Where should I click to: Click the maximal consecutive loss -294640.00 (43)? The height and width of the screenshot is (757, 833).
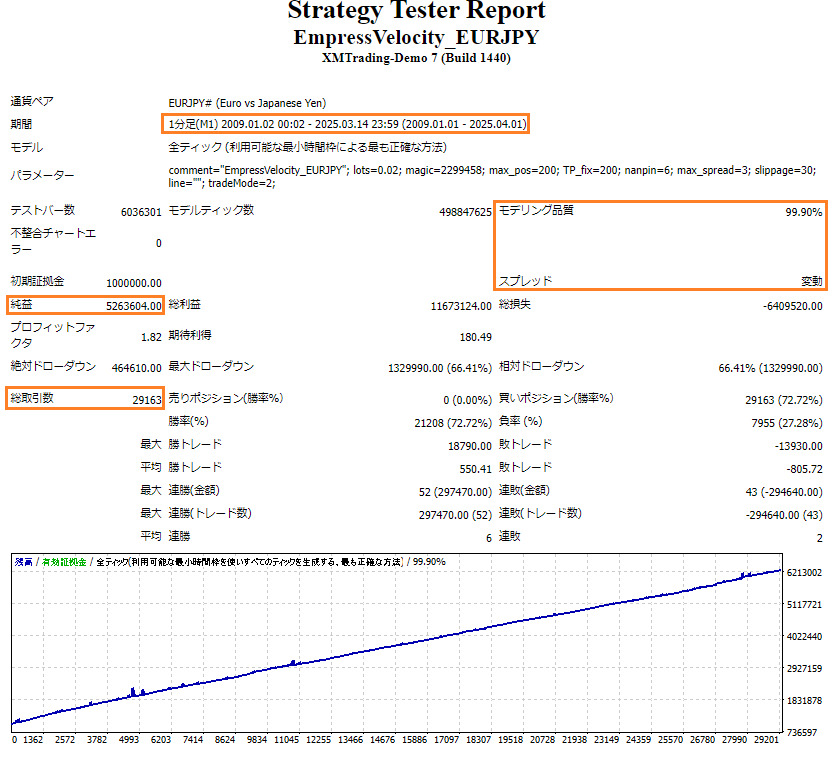784,515
